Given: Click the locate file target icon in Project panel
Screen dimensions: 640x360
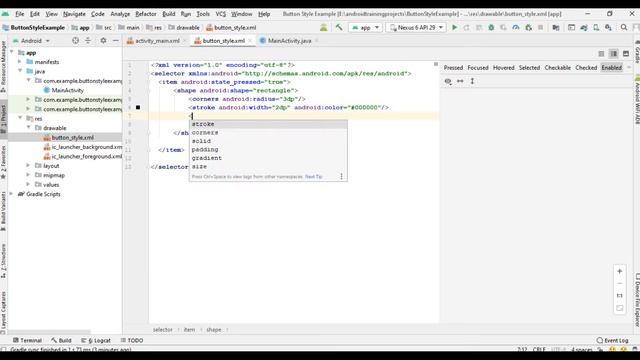Looking at the screenshot, I should tap(75, 41).
